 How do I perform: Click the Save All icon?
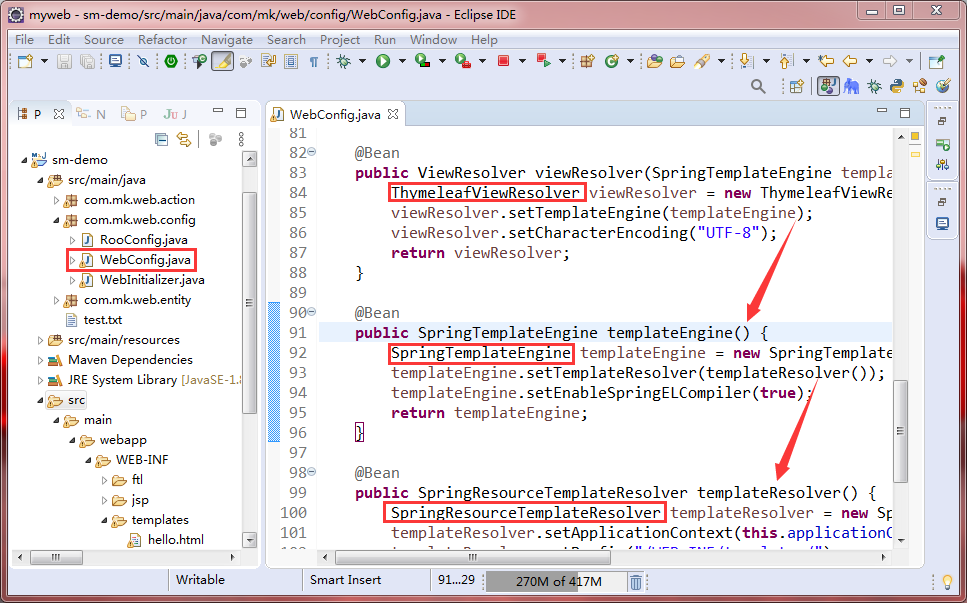[x=88, y=61]
